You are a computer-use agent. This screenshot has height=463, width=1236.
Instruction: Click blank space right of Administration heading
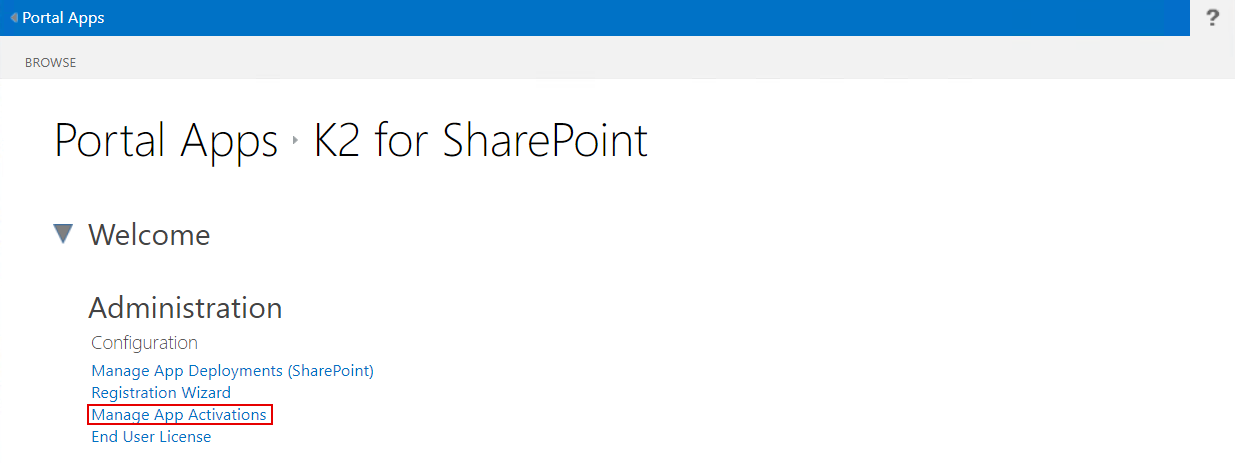(x=700, y=307)
